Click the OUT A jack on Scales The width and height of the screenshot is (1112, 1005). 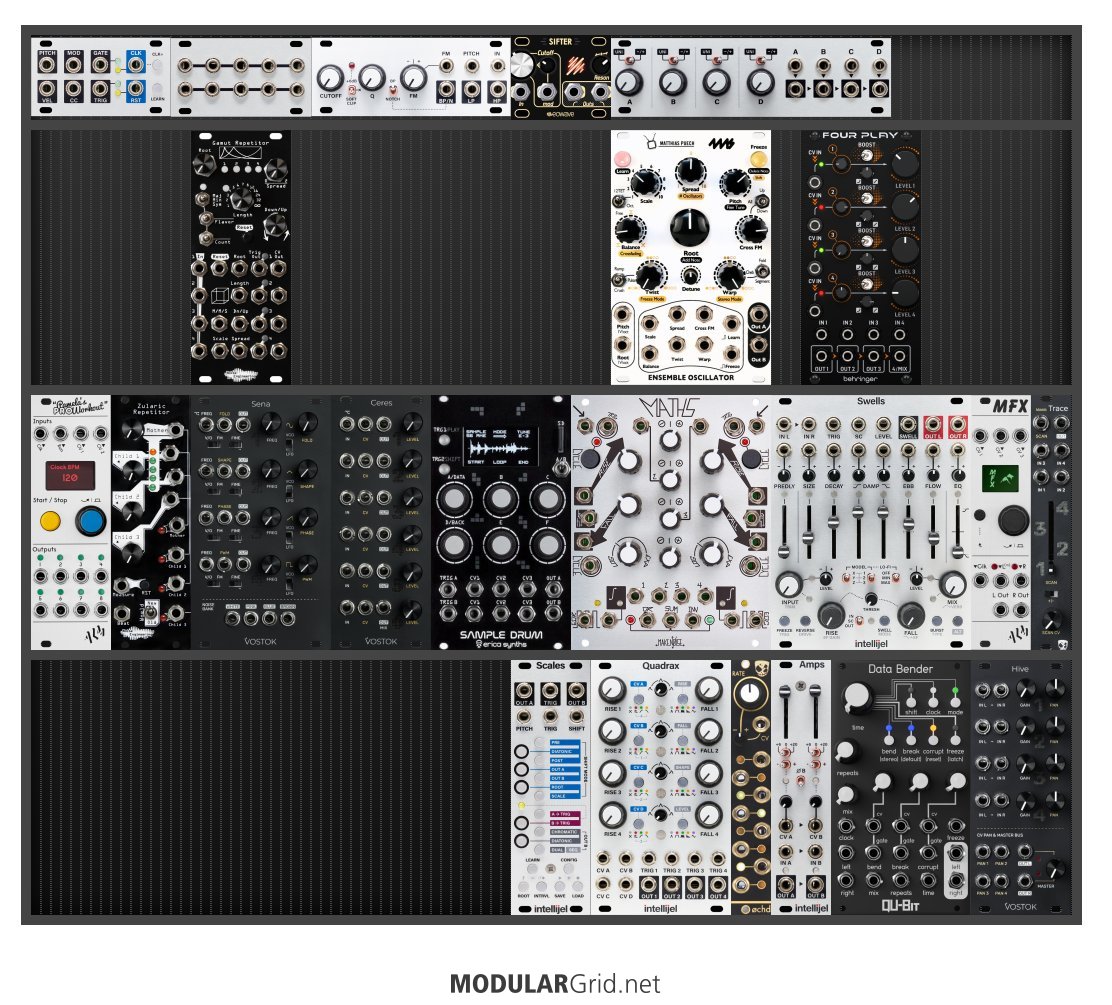(524, 691)
